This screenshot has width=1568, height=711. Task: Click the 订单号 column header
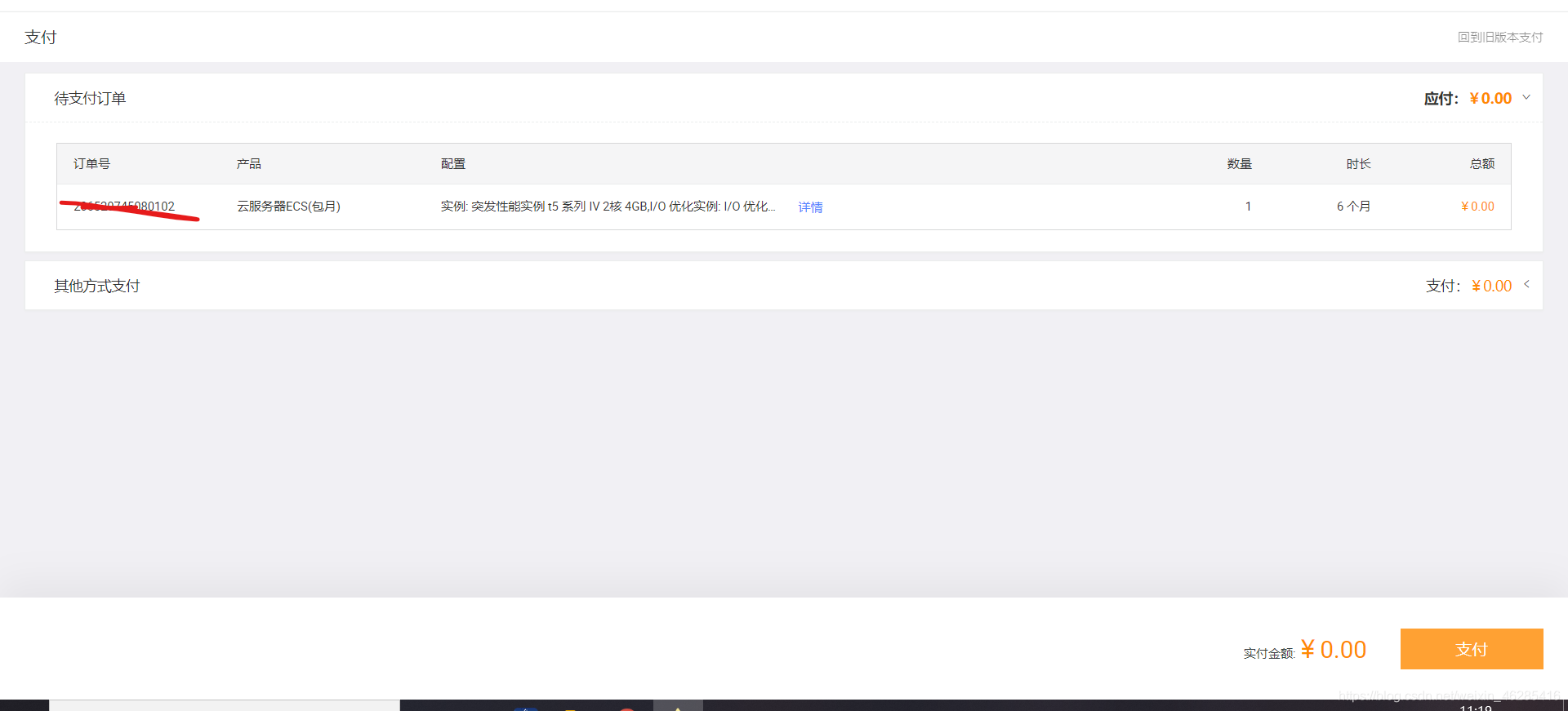point(91,163)
